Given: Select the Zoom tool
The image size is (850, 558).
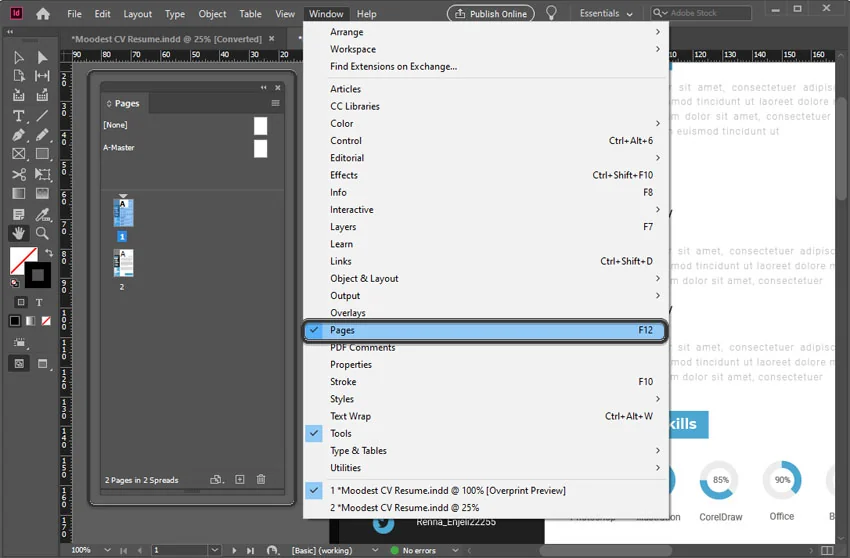Looking at the screenshot, I should tap(42, 233).
